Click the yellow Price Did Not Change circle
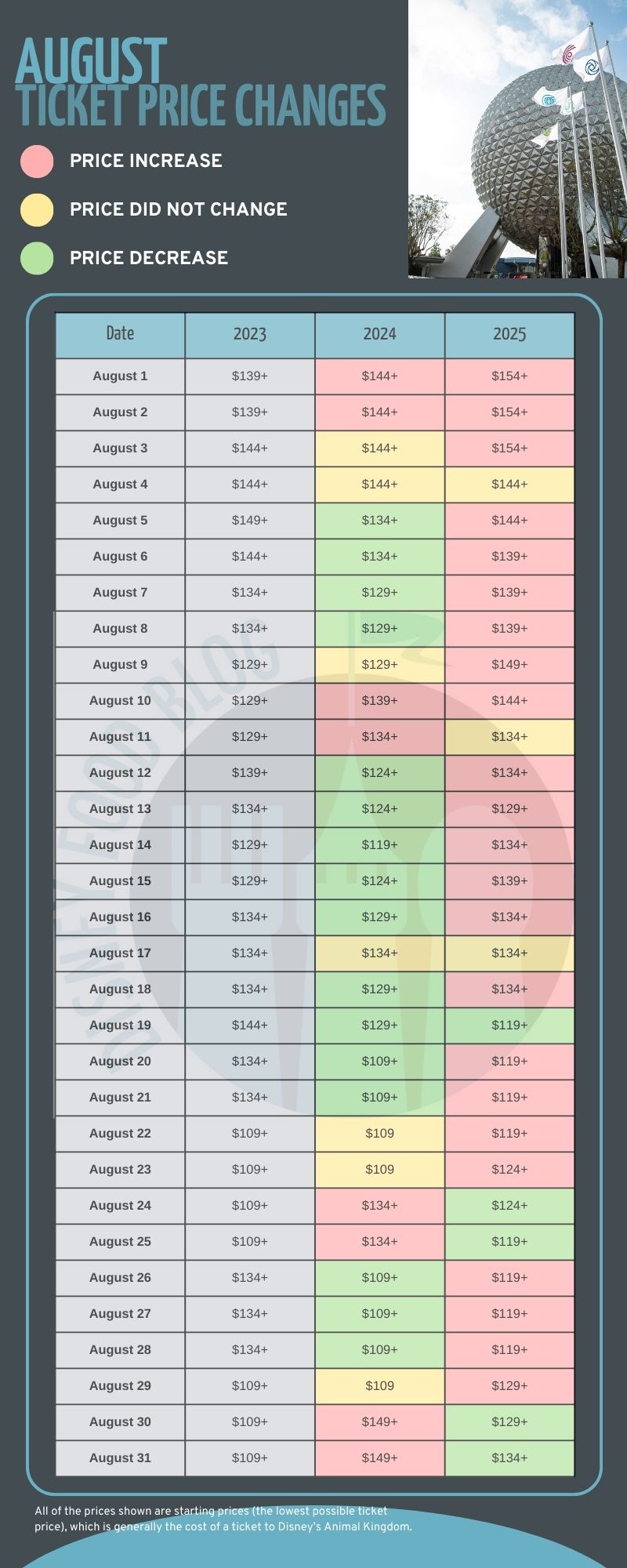The width and height of the screenshot is (627, 1568). click(x=37, y=209)
